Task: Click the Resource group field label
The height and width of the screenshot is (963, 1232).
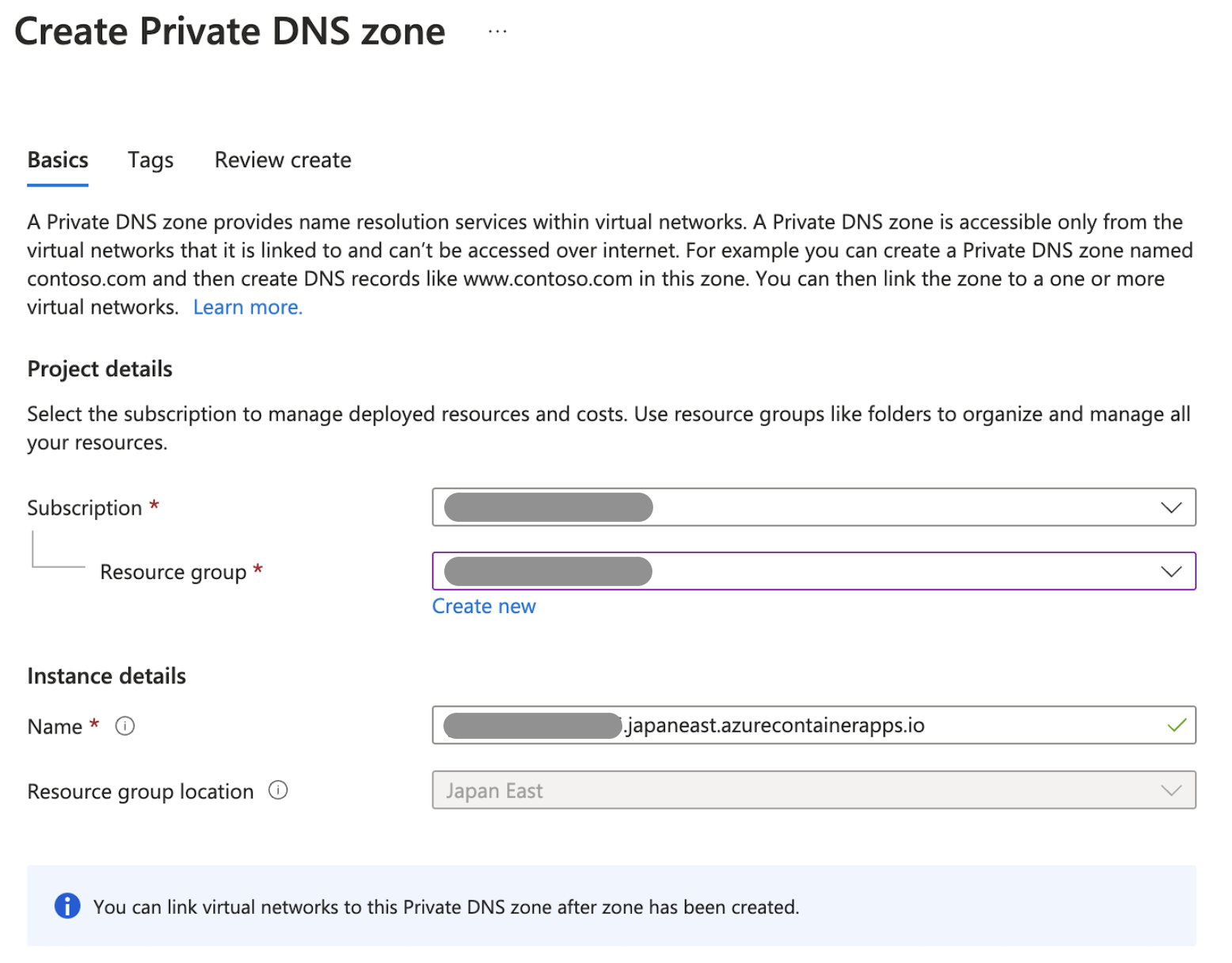Action: [x=173, y=573]
